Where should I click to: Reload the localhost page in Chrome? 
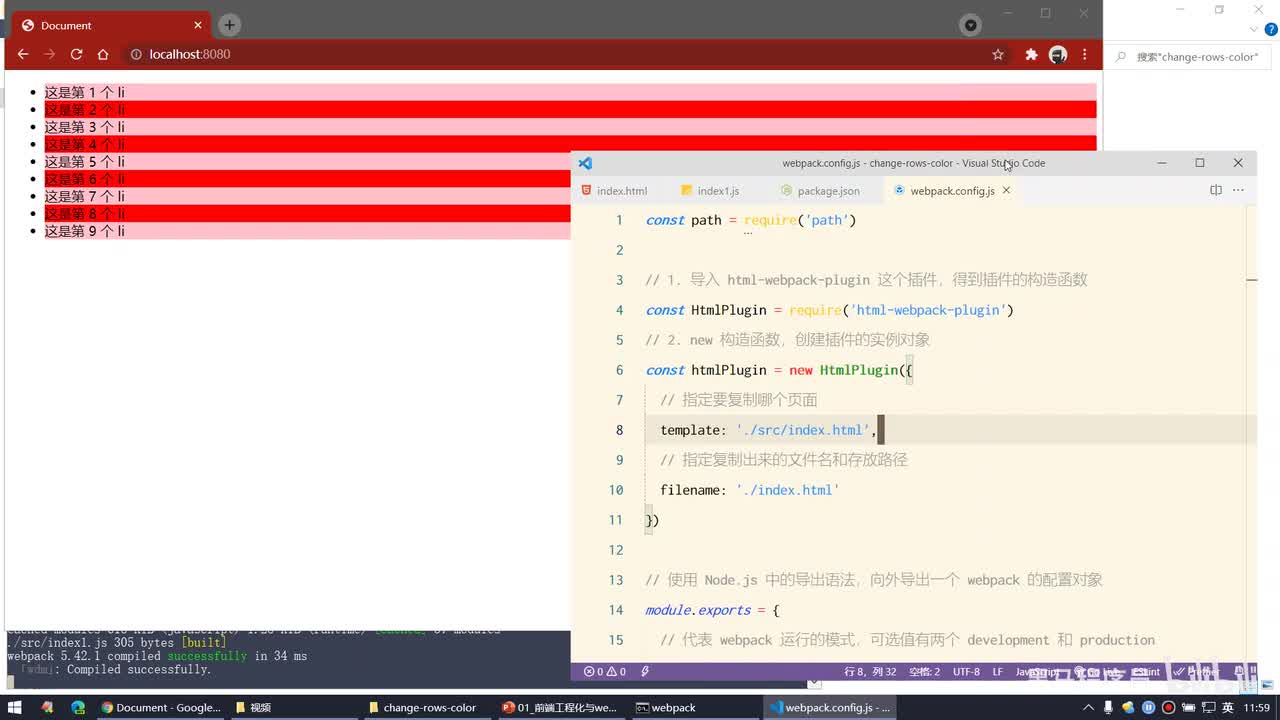[x=76, y=54]
